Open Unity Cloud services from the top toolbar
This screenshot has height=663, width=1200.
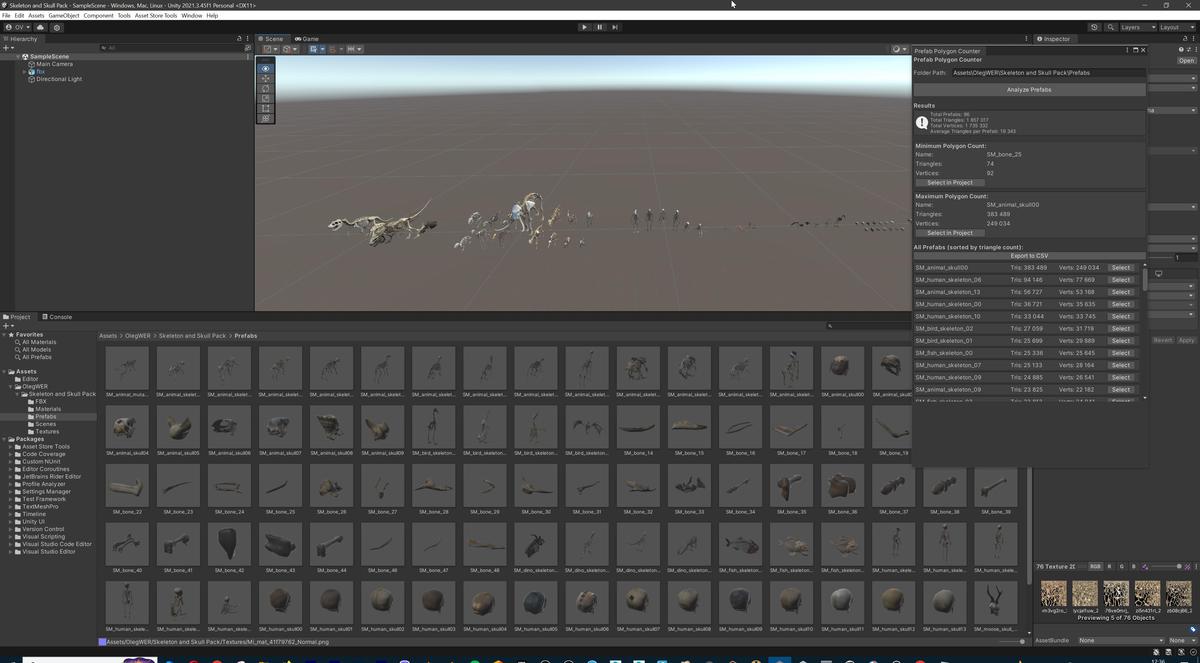(1095, 27)
